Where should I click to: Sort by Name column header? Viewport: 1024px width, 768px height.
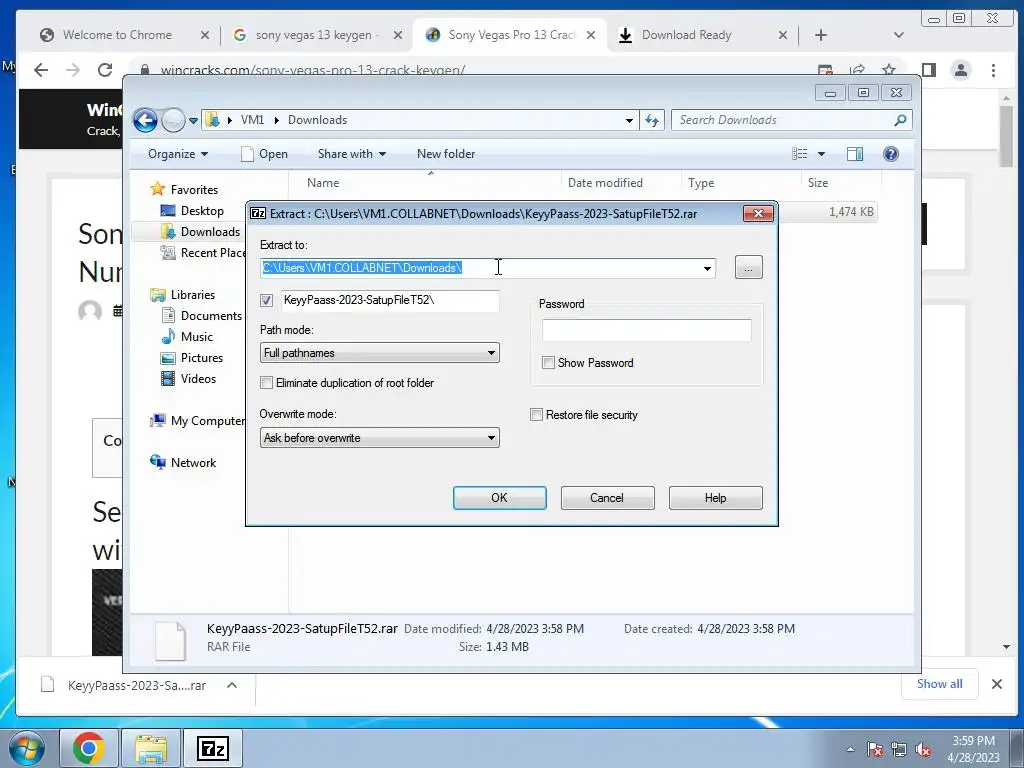pyautogui.click(x=323, y=184)
